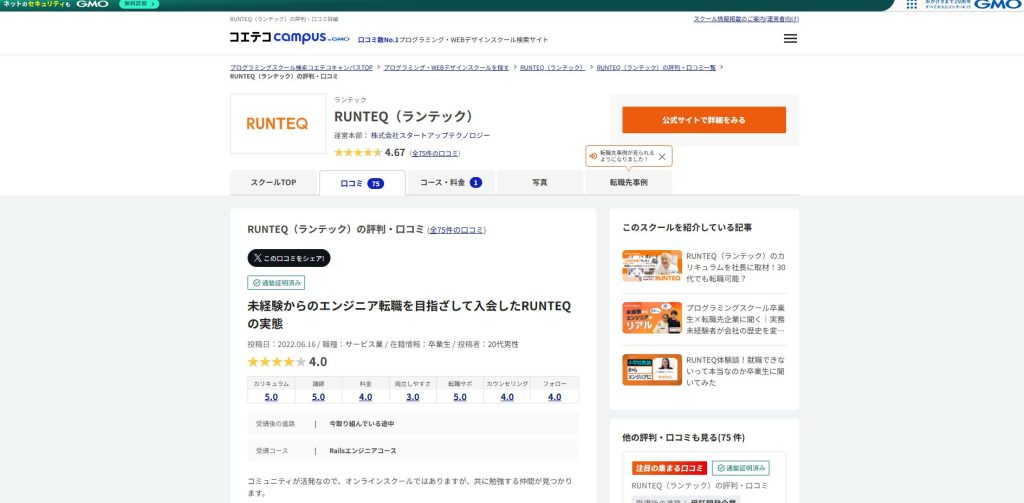Viewport: 1024px width, 503px height.
Task: Open the GMO apps grid icon
Action: [x=912, y=4]
